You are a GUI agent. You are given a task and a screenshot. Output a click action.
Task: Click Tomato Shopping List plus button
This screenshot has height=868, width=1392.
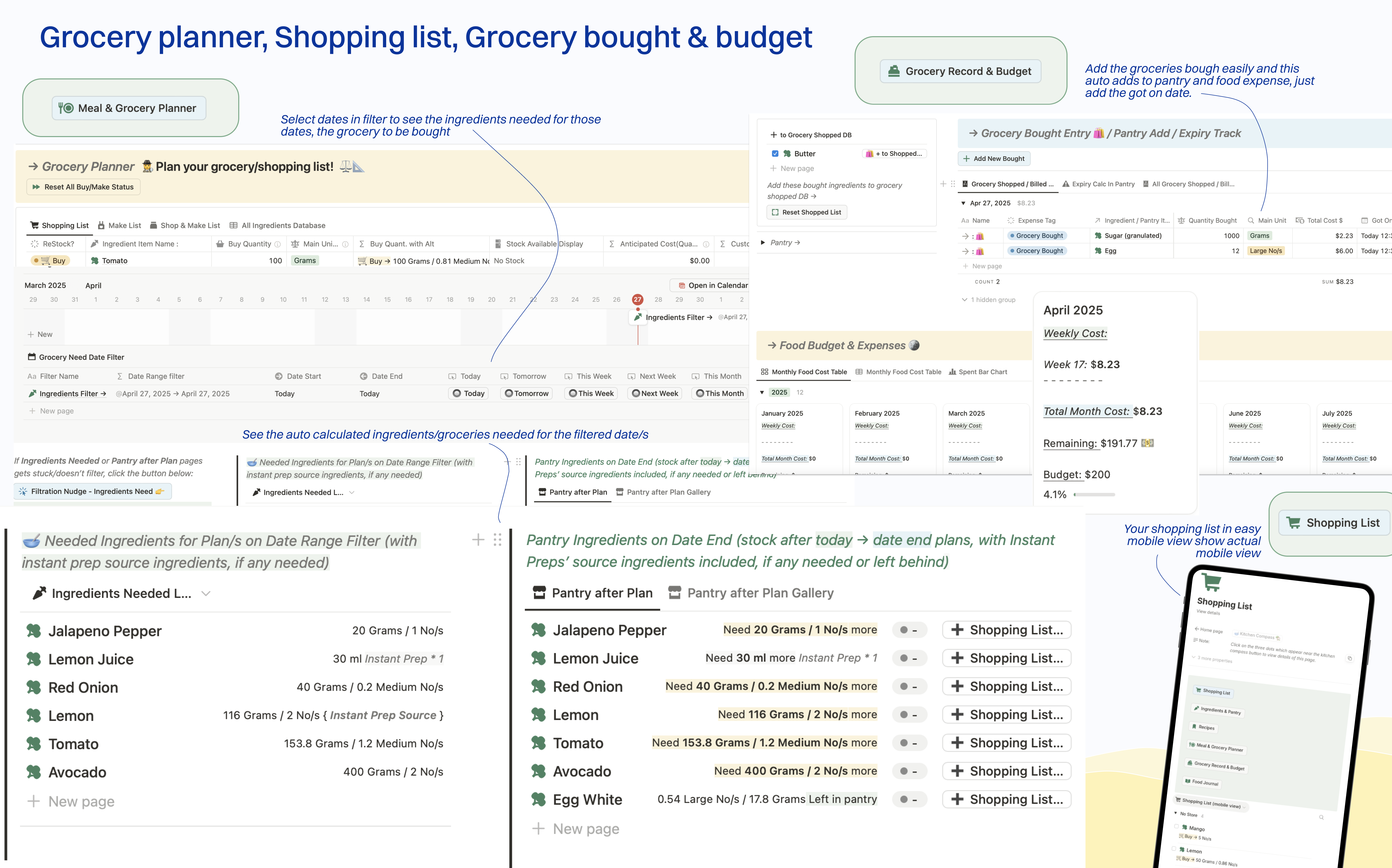pyautogui.click(x=1007, y=743)
